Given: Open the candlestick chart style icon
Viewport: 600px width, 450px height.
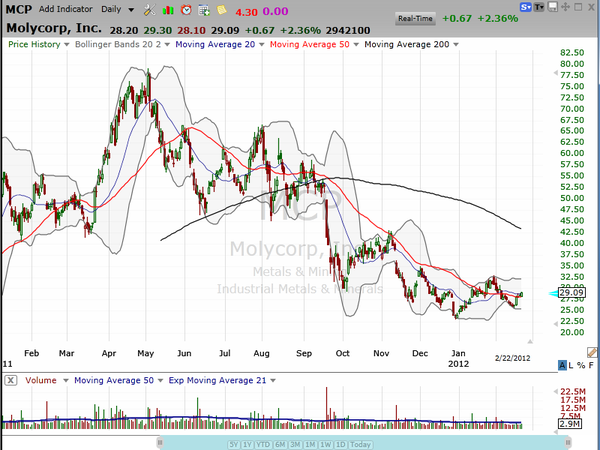Looking at the screenshot, I should [x=168, y=10].
